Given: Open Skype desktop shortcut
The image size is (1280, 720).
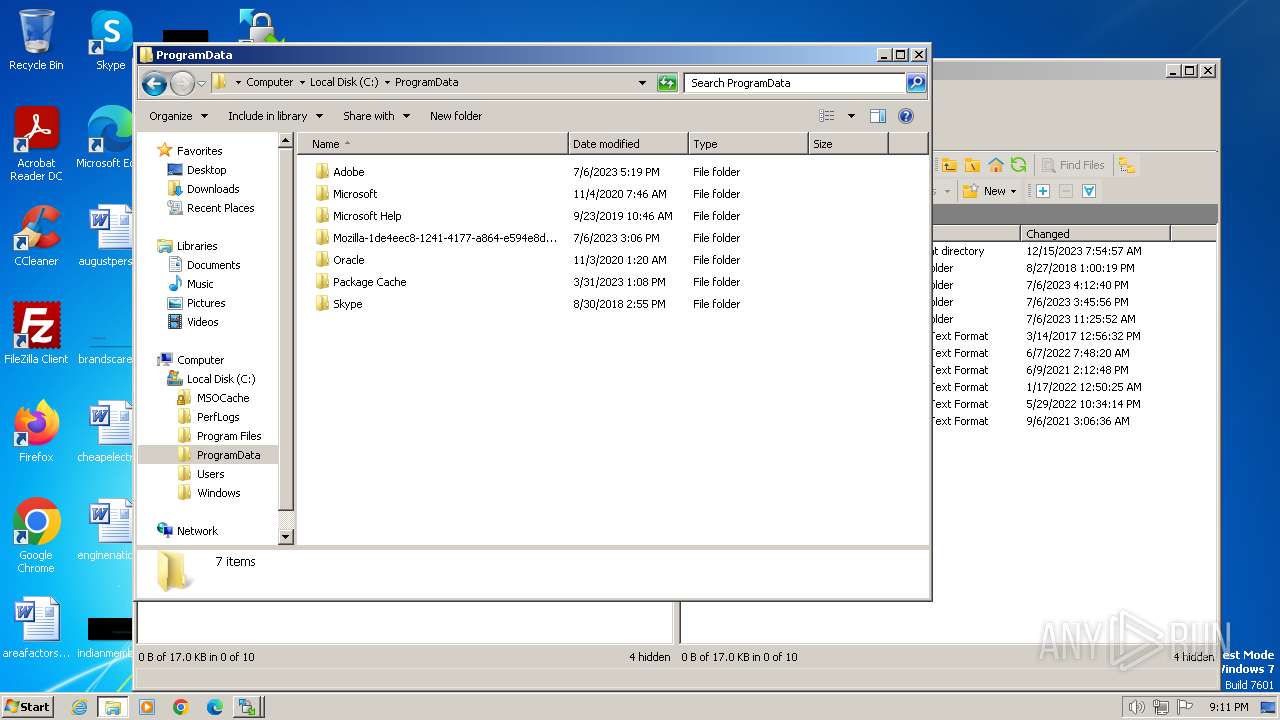Looking at the screenshot, I should click(x=110, y=40).
